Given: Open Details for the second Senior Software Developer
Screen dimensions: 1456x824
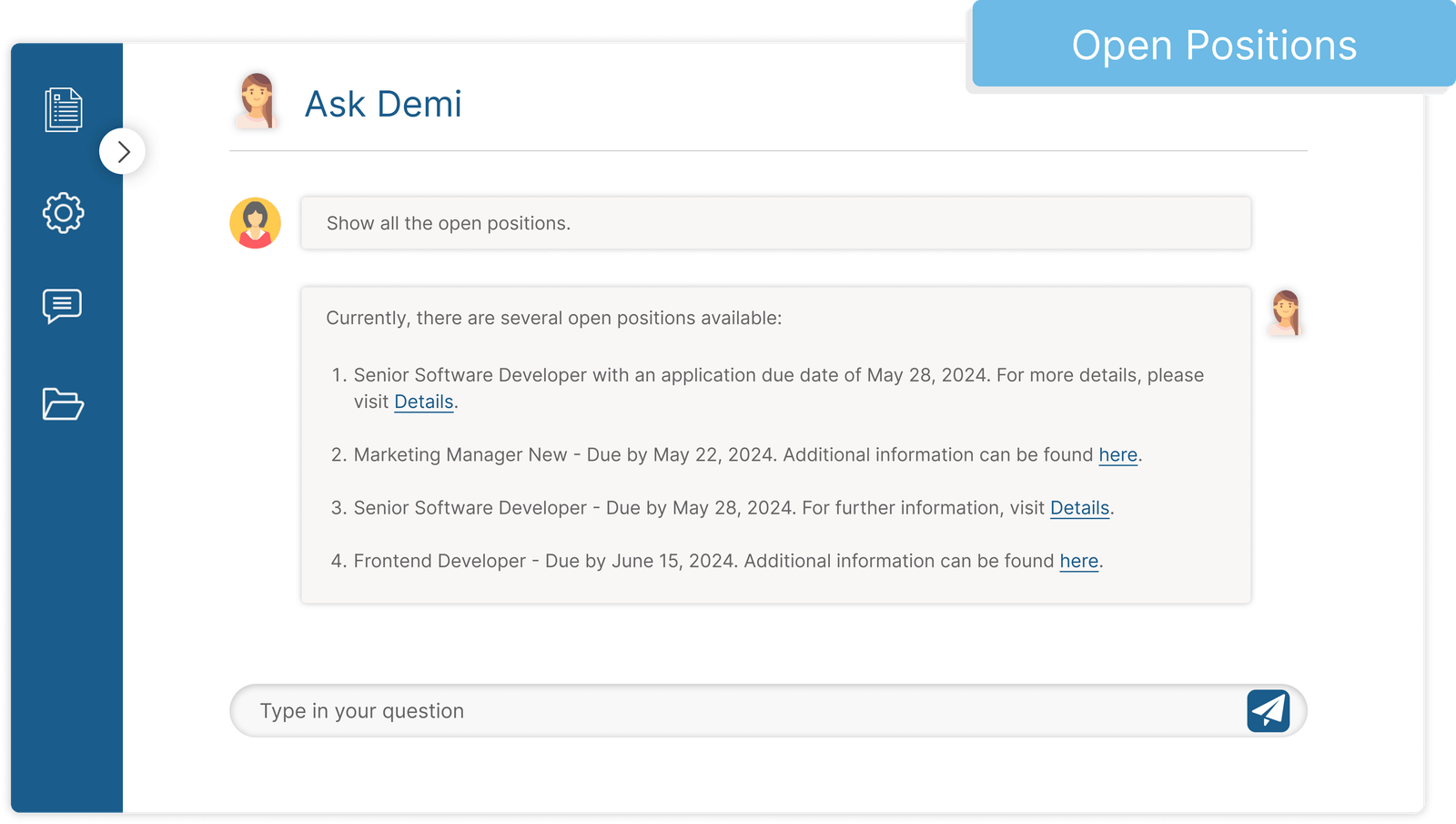Looking at the screenshot, I should pos(1079,508).
